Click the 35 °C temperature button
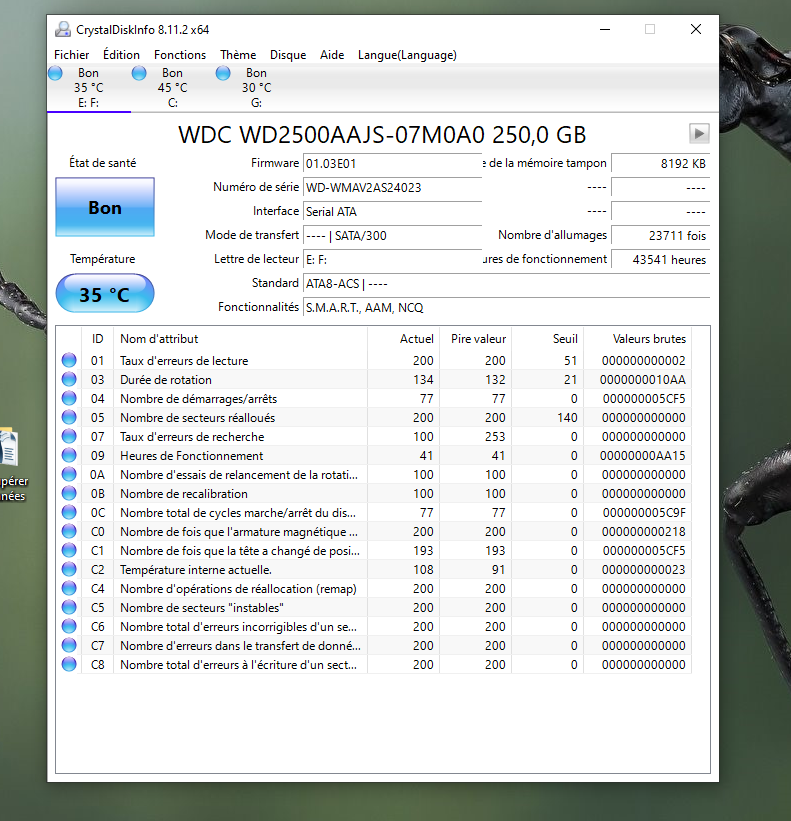This screenshot has width=791, height=821. point(105,294)
